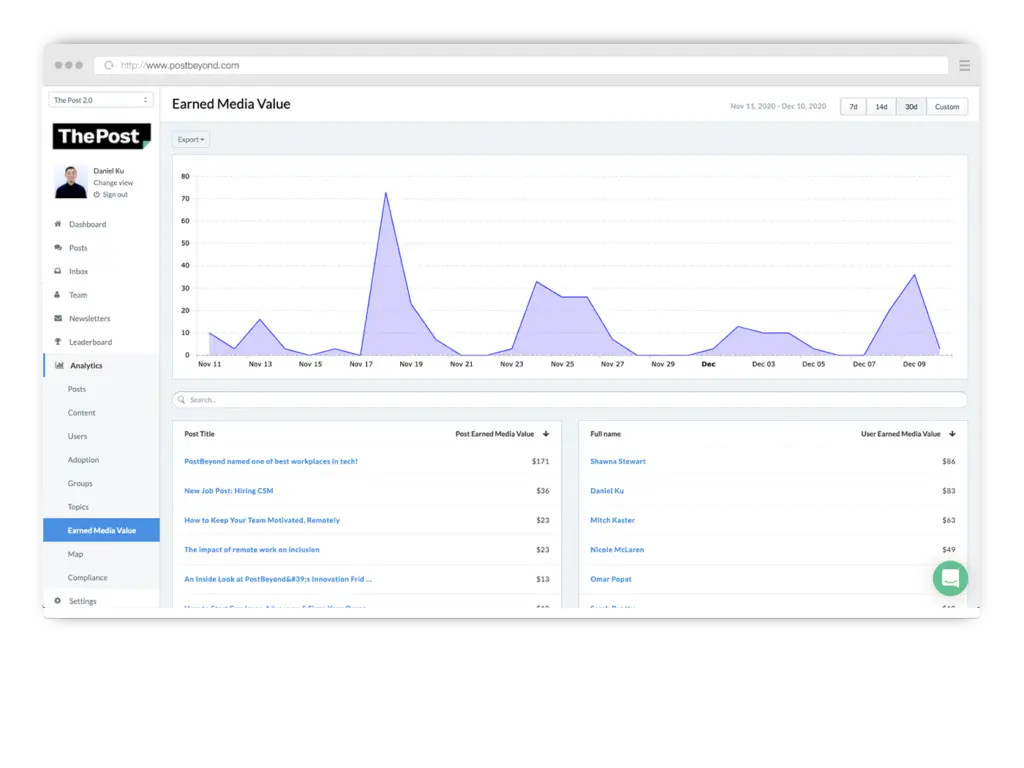
Task: Click the Inbox tray icon
Action: click(58, 271)
